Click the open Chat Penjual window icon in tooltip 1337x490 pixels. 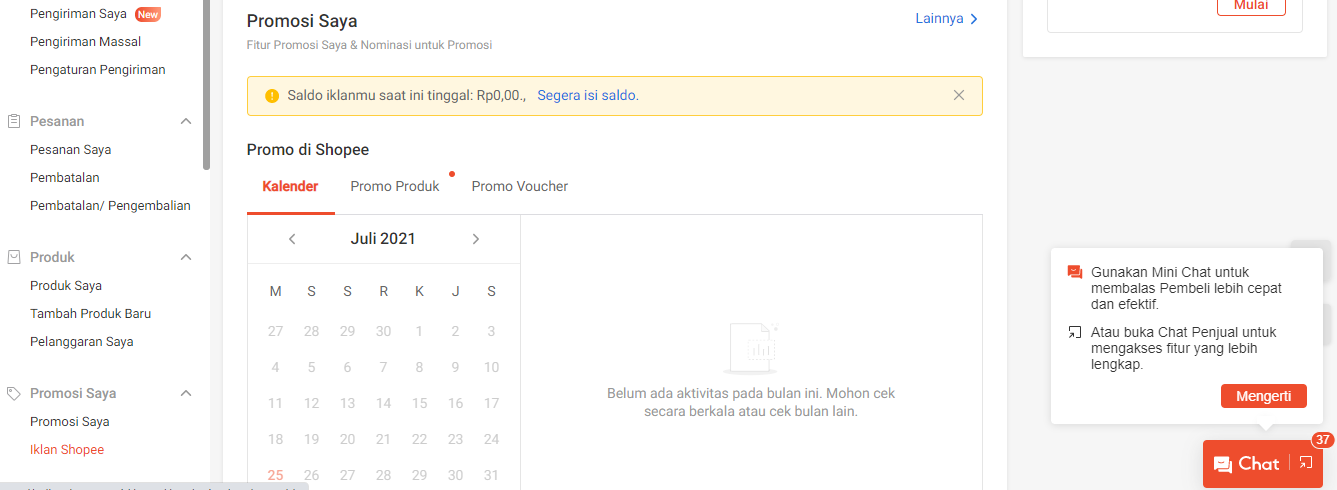click(x=1075, y=332)
